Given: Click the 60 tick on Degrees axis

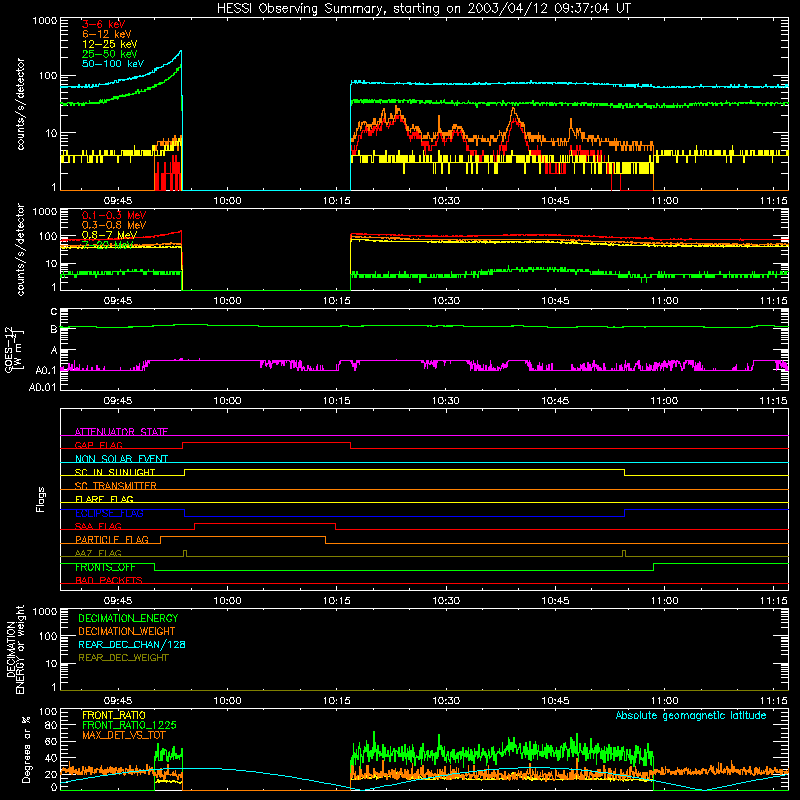Looking at the screenshot, I should click(x=51, y=742).
